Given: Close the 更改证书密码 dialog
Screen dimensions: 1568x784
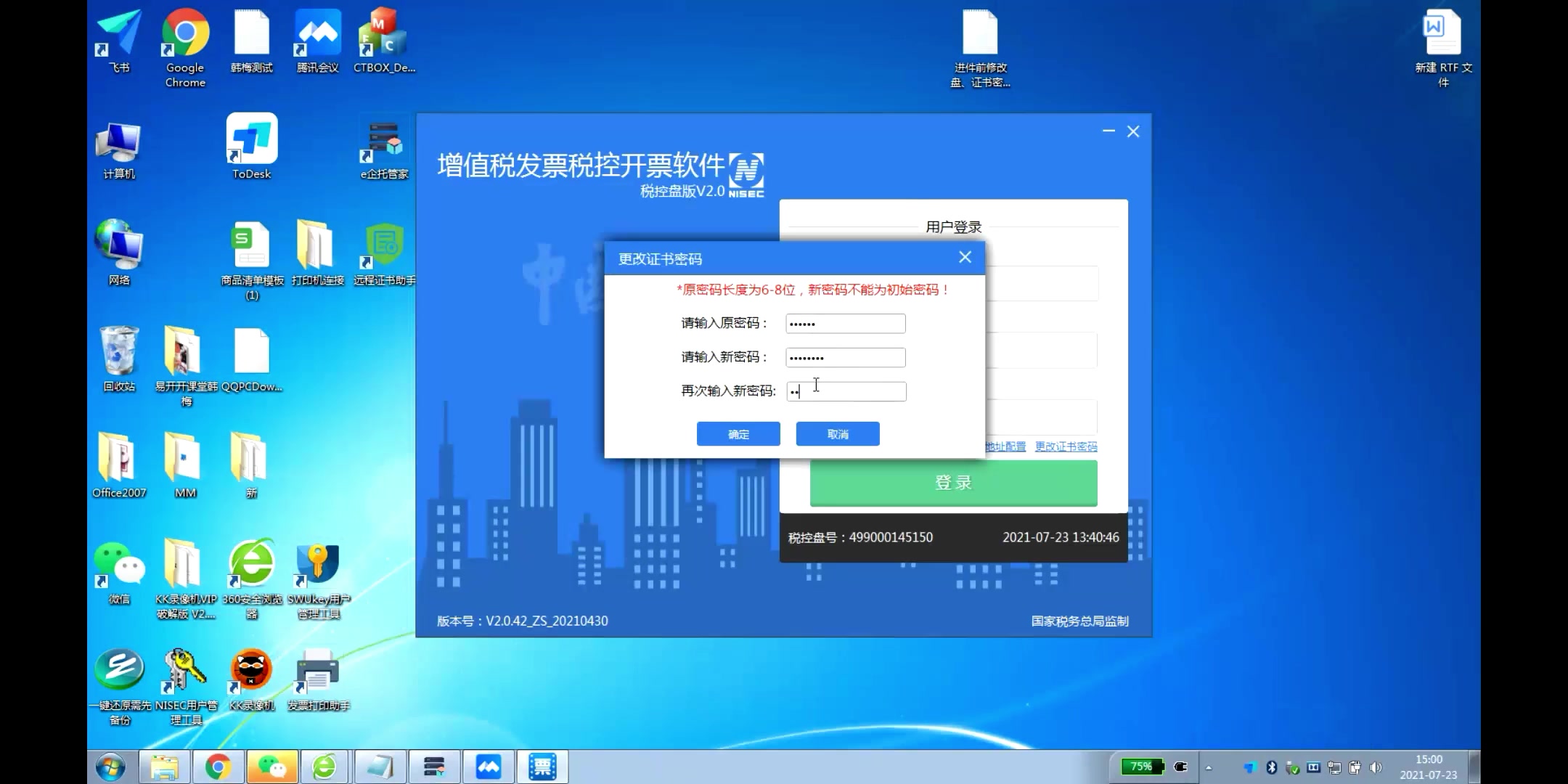Looking at the screenshot, I should (x=965, y=257).
